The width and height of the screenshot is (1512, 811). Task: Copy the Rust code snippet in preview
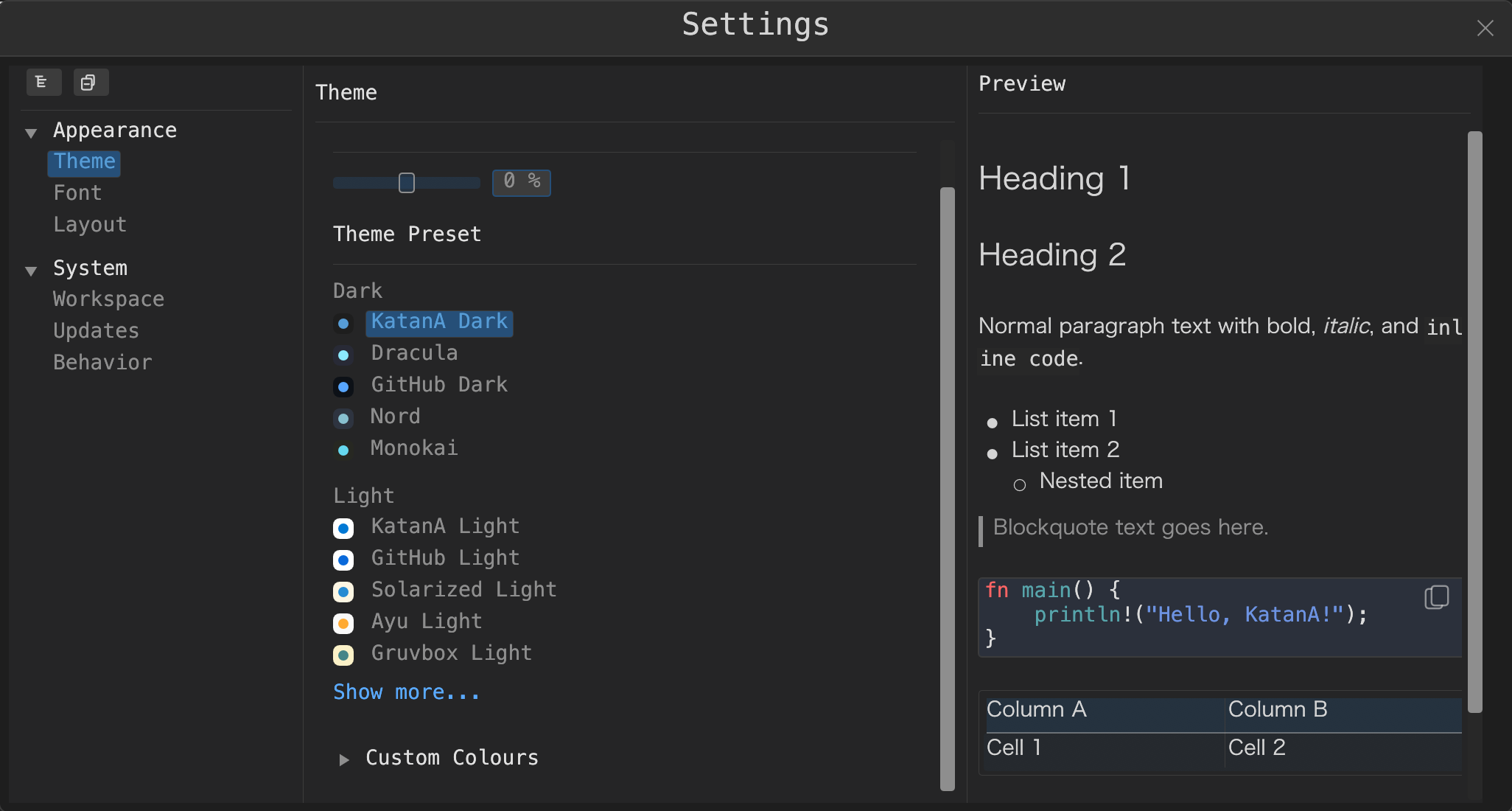click(1435, 597)
